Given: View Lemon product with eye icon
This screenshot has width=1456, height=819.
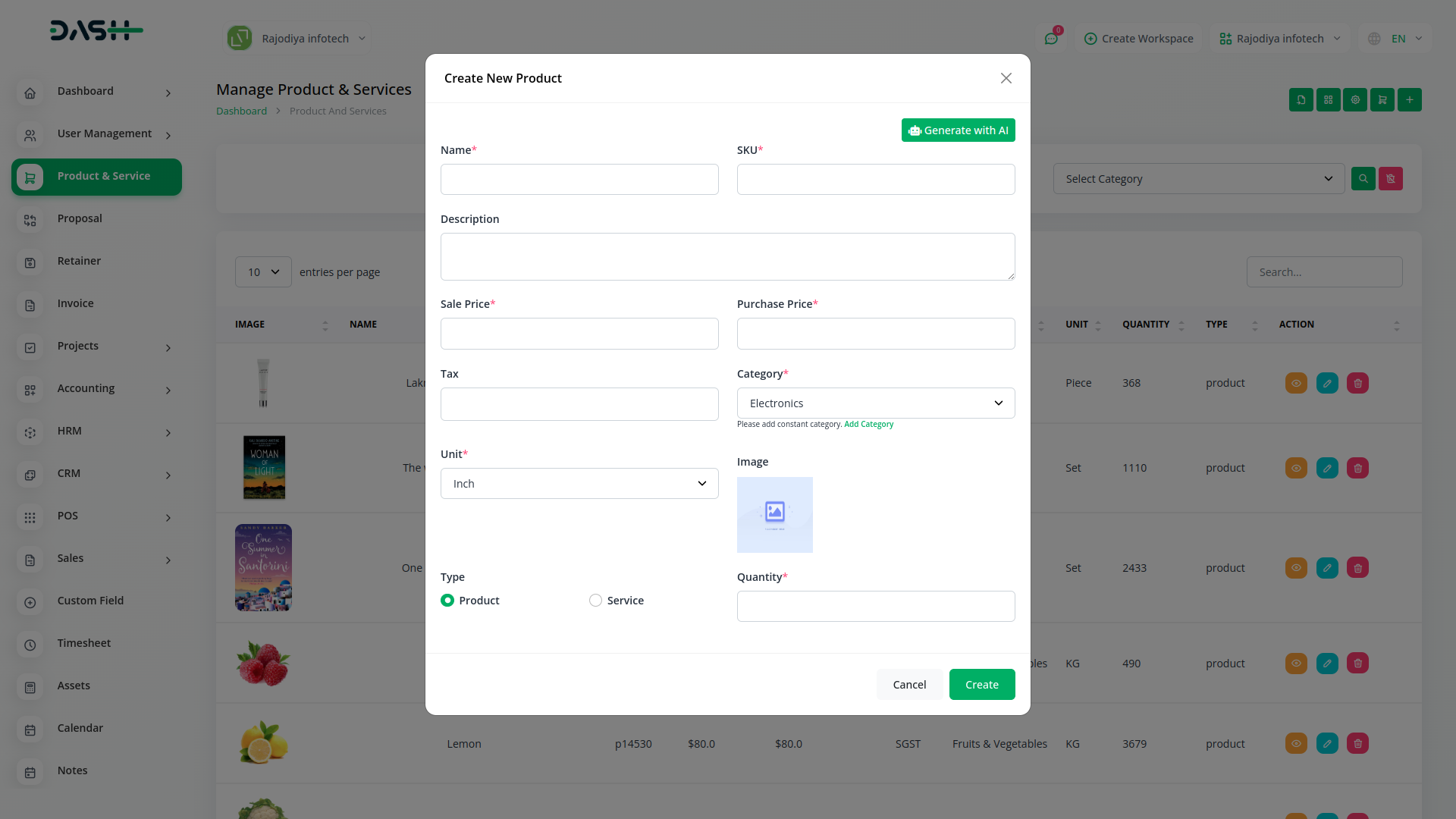Looking at the screenshot, I should pyautogui.click(x=1296, y=744).
